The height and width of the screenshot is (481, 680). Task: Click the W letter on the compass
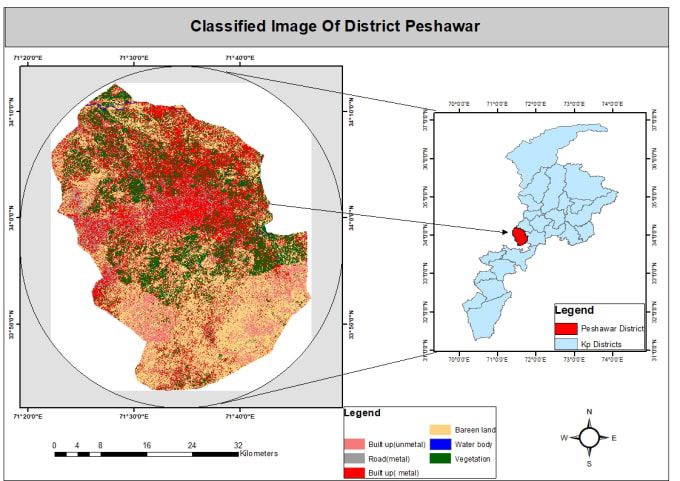564,438
